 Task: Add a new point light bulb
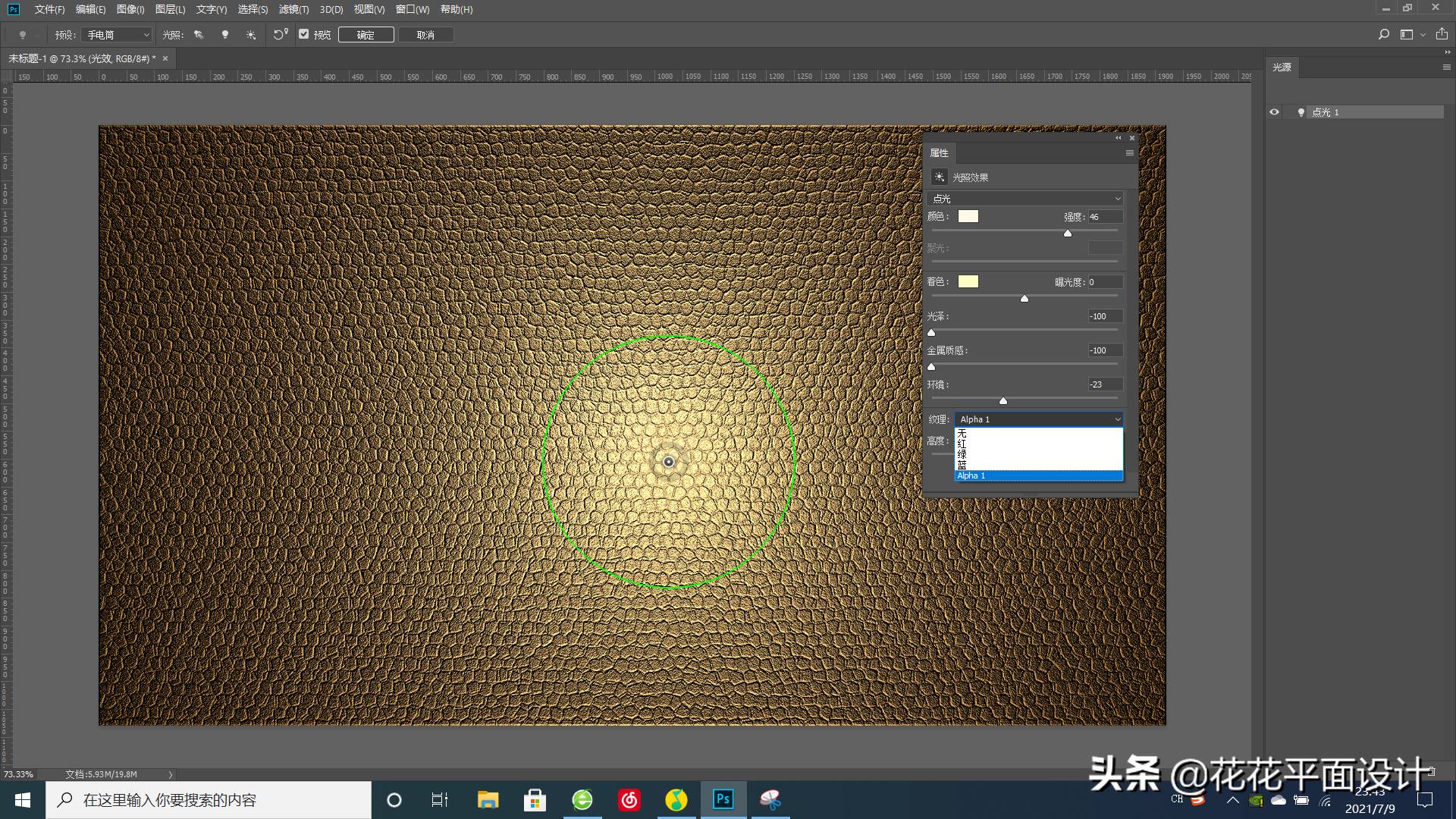pyautogui.click(x=224, y=35)
